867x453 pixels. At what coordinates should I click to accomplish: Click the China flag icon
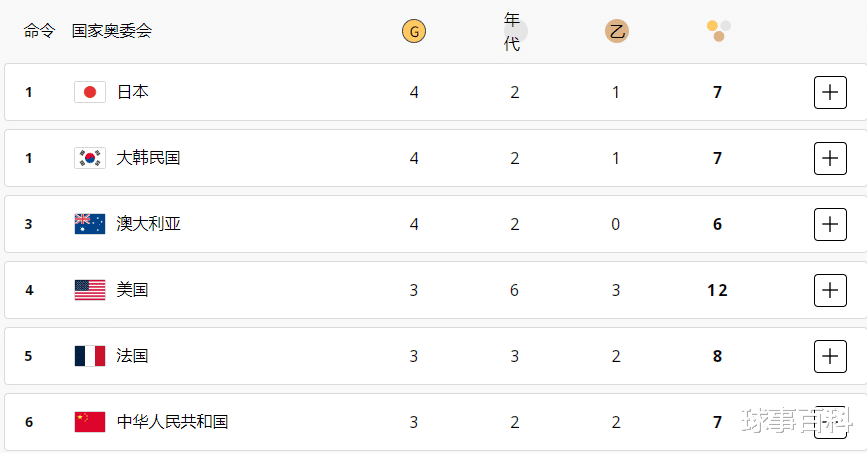90,422
